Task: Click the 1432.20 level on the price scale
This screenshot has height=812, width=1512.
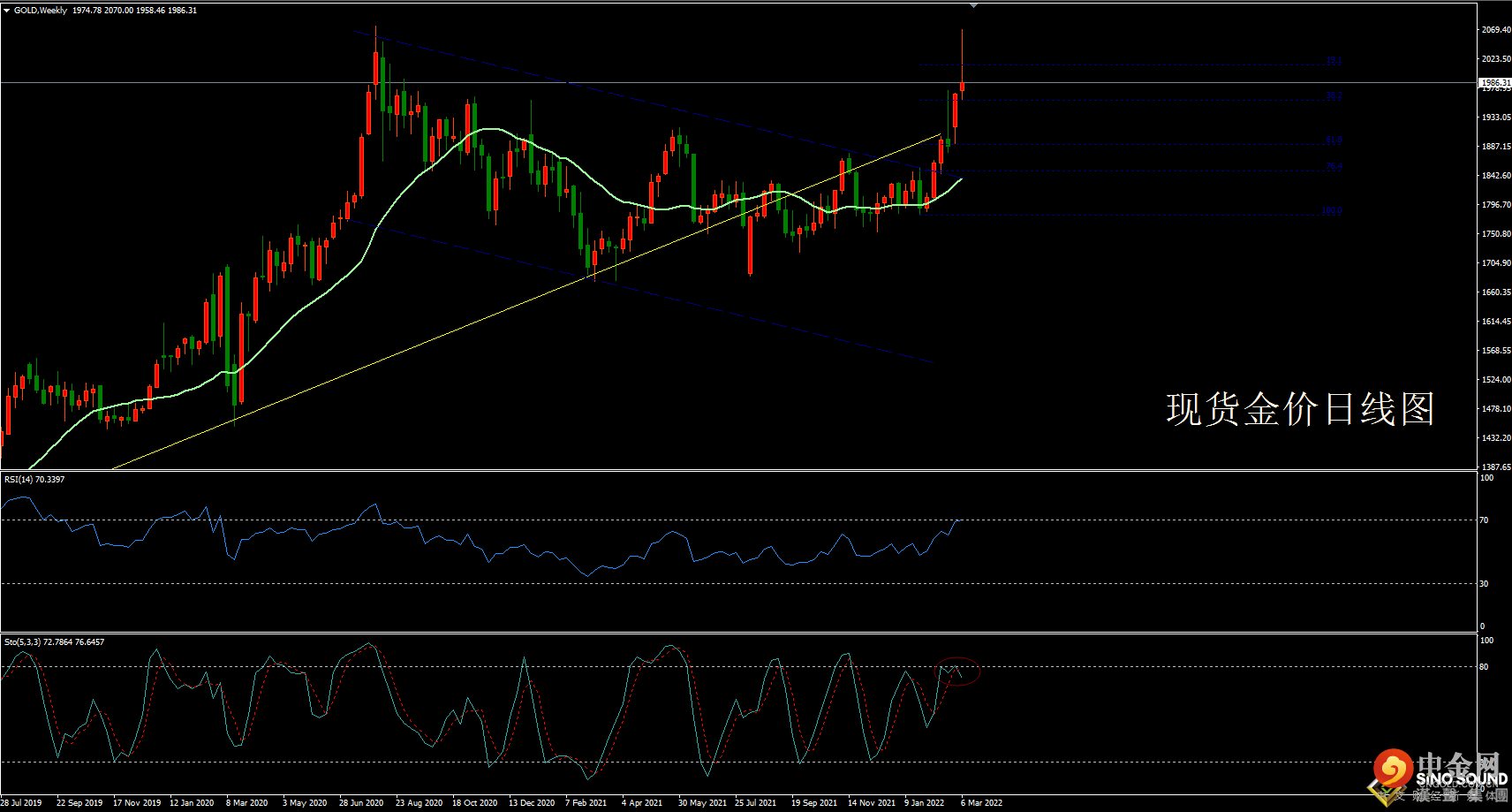Action: [1496, 438]
